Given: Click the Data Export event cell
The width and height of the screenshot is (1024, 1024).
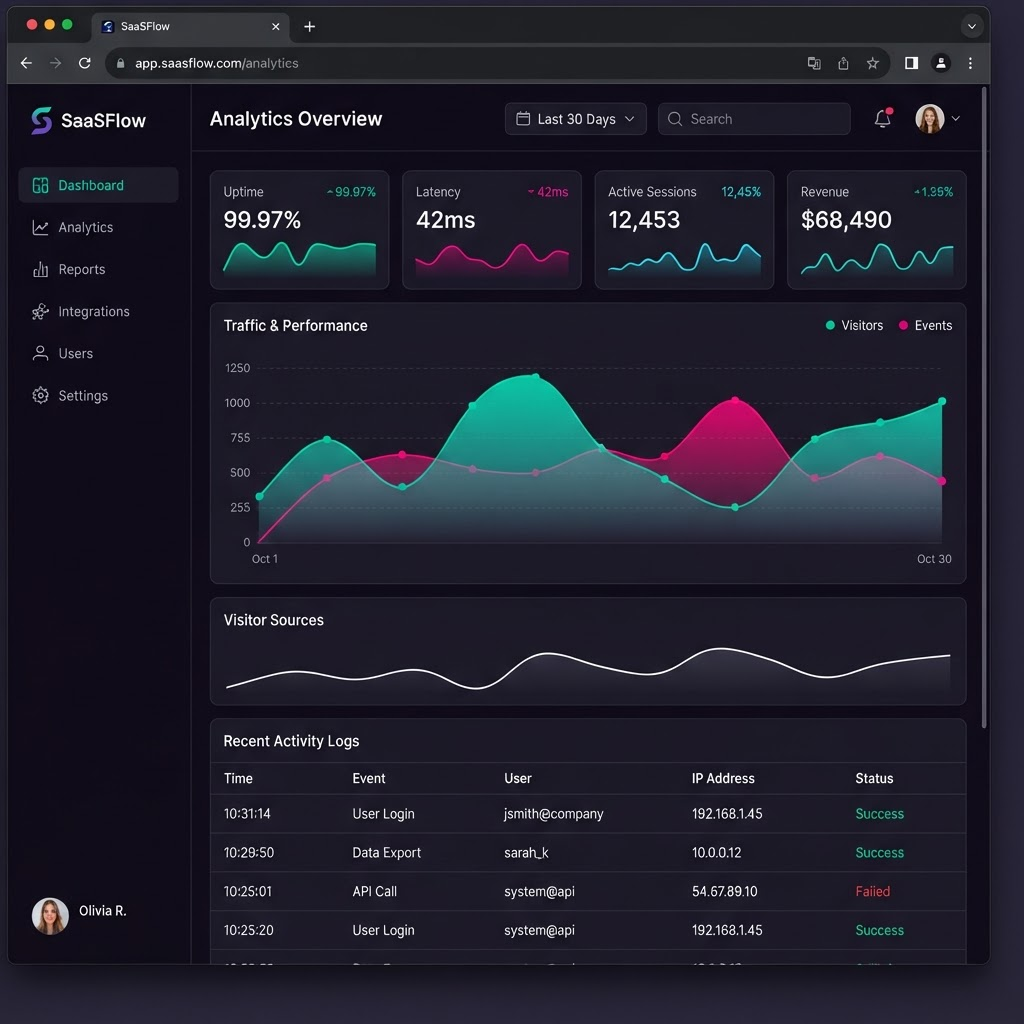Looking at the screenshot, I should (x=387, y=853).
